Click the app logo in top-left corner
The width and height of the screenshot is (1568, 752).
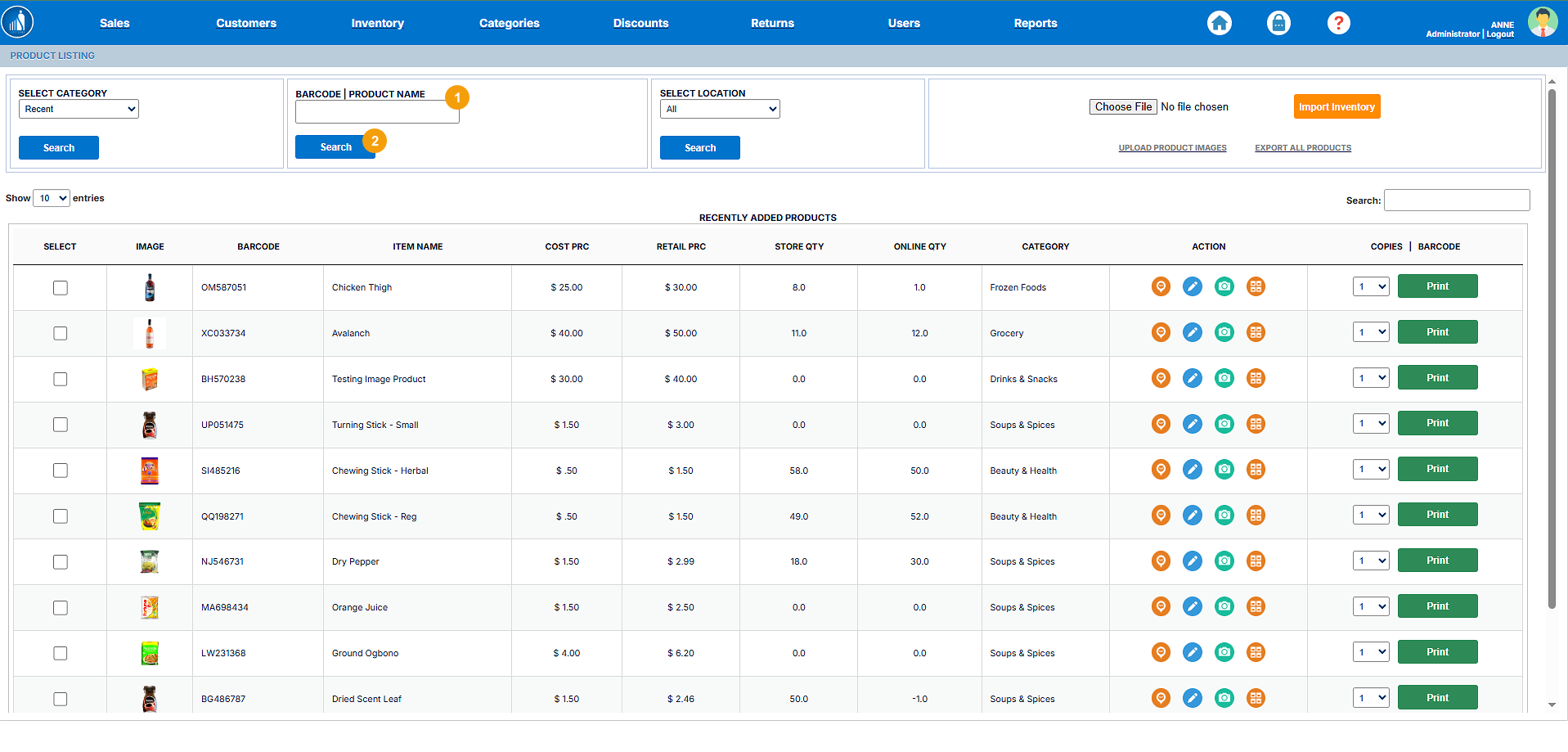(18, 22)
